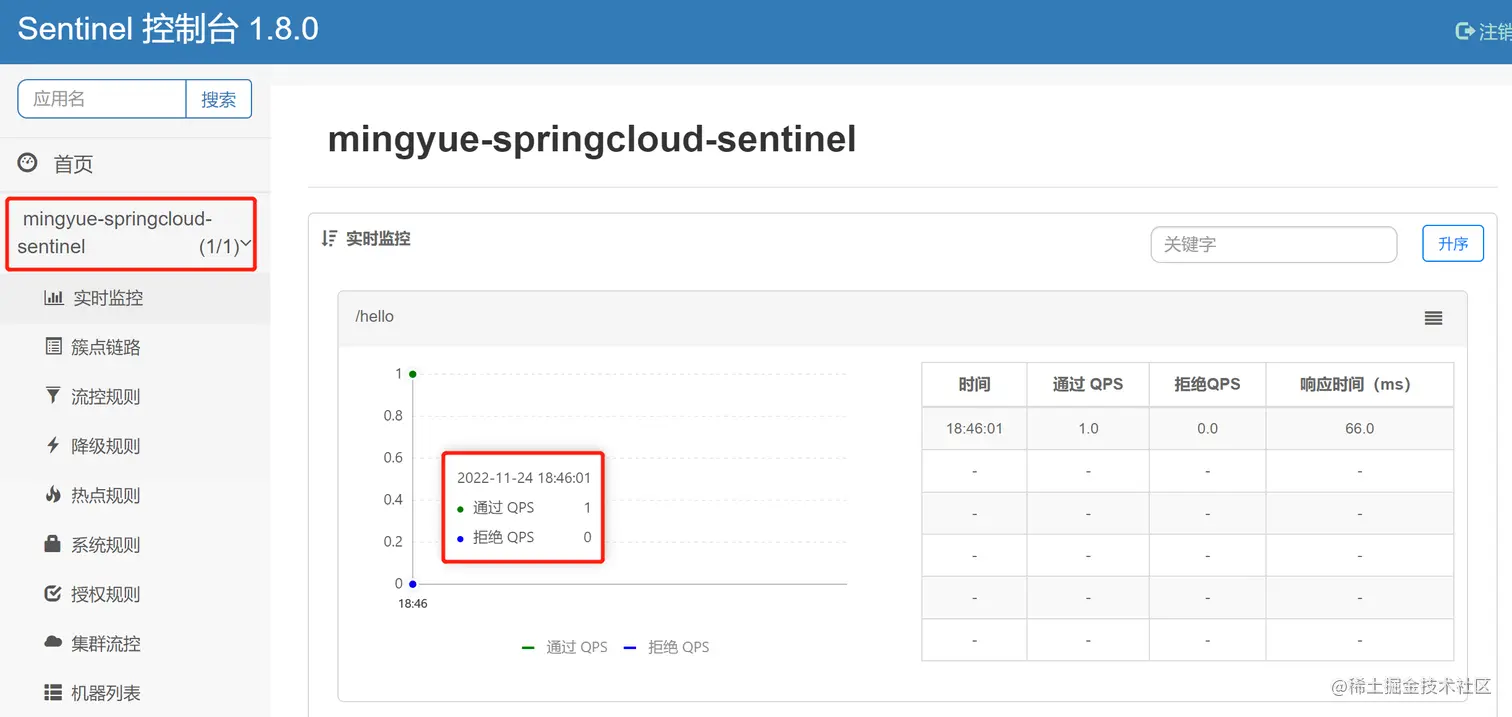
Task: Open 集群流控 menu item
Action: click(135, 644)
